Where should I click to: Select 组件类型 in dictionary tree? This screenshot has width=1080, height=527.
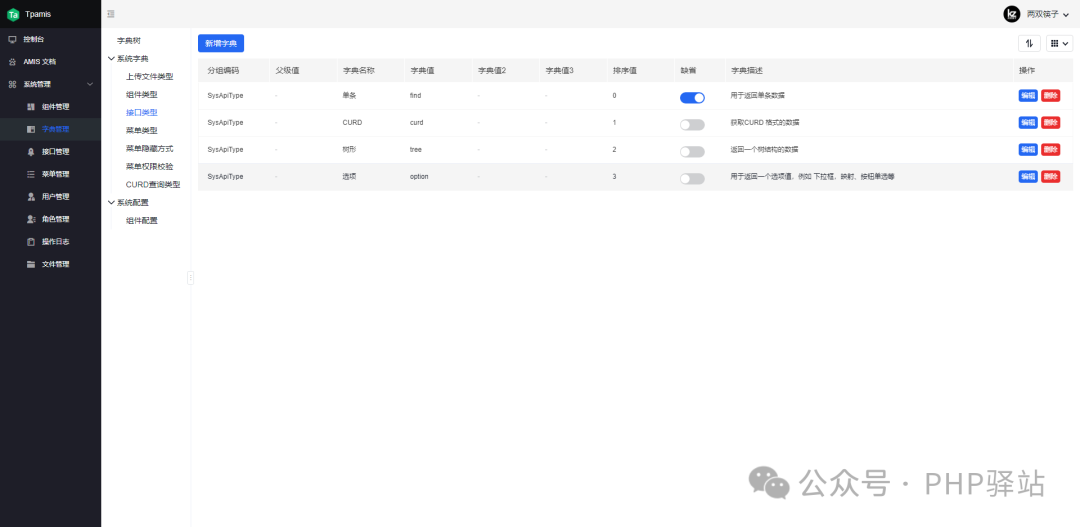click(141, 94)
